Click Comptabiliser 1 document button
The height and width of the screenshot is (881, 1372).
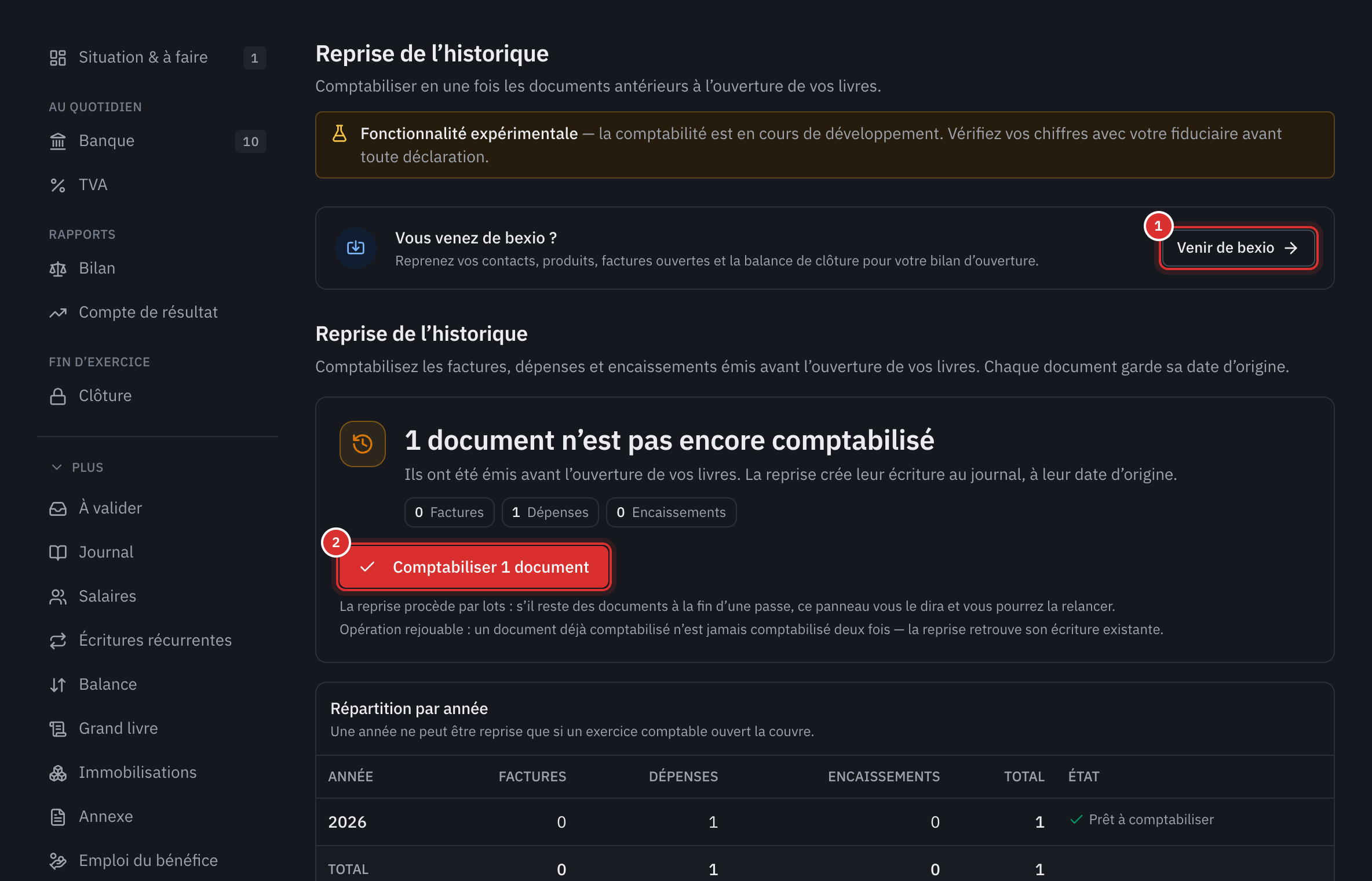(x=474, y=567)
